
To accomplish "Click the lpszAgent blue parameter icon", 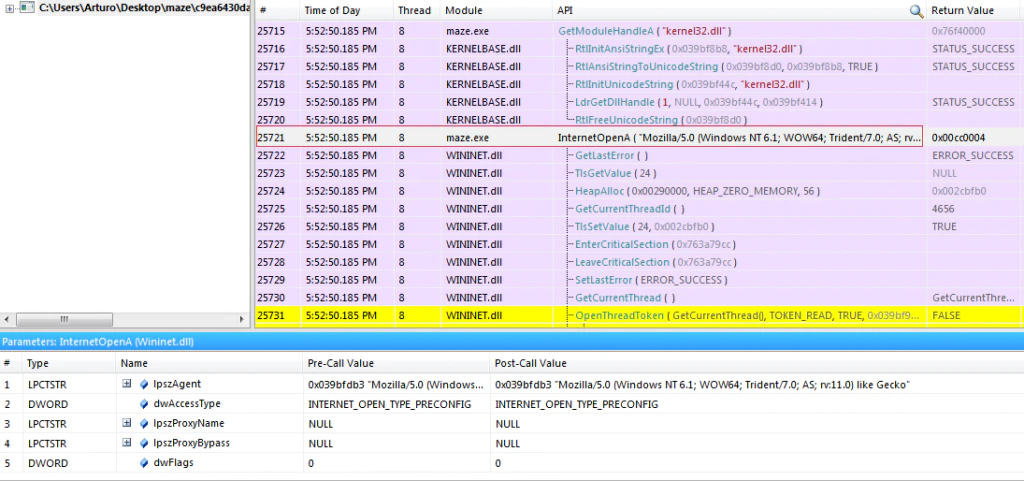I will [144, 384].
